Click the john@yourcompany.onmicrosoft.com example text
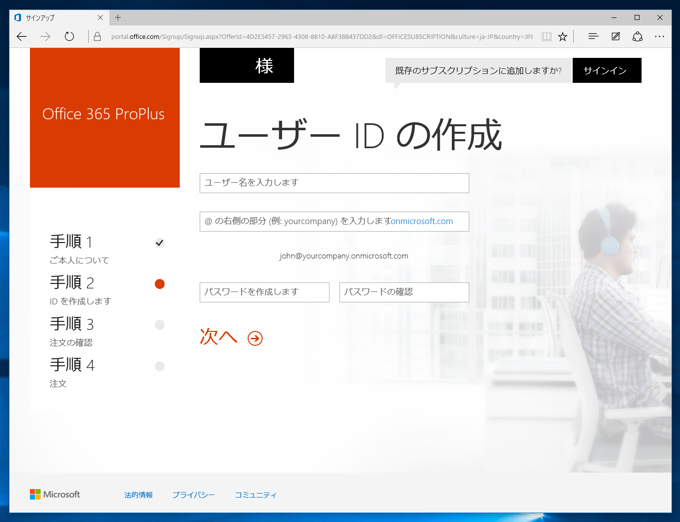 coord(343,256)
